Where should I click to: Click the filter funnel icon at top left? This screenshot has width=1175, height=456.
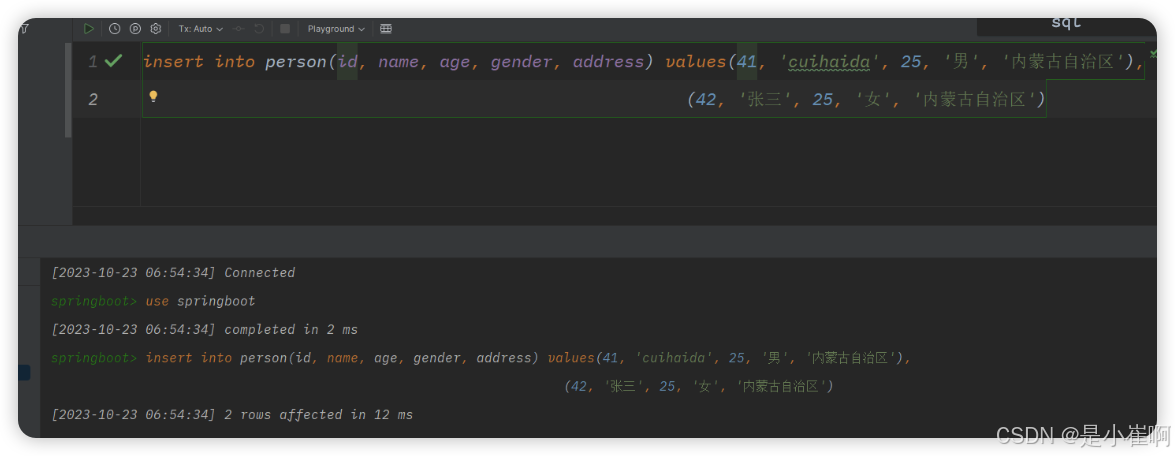[x=24, y=28]
